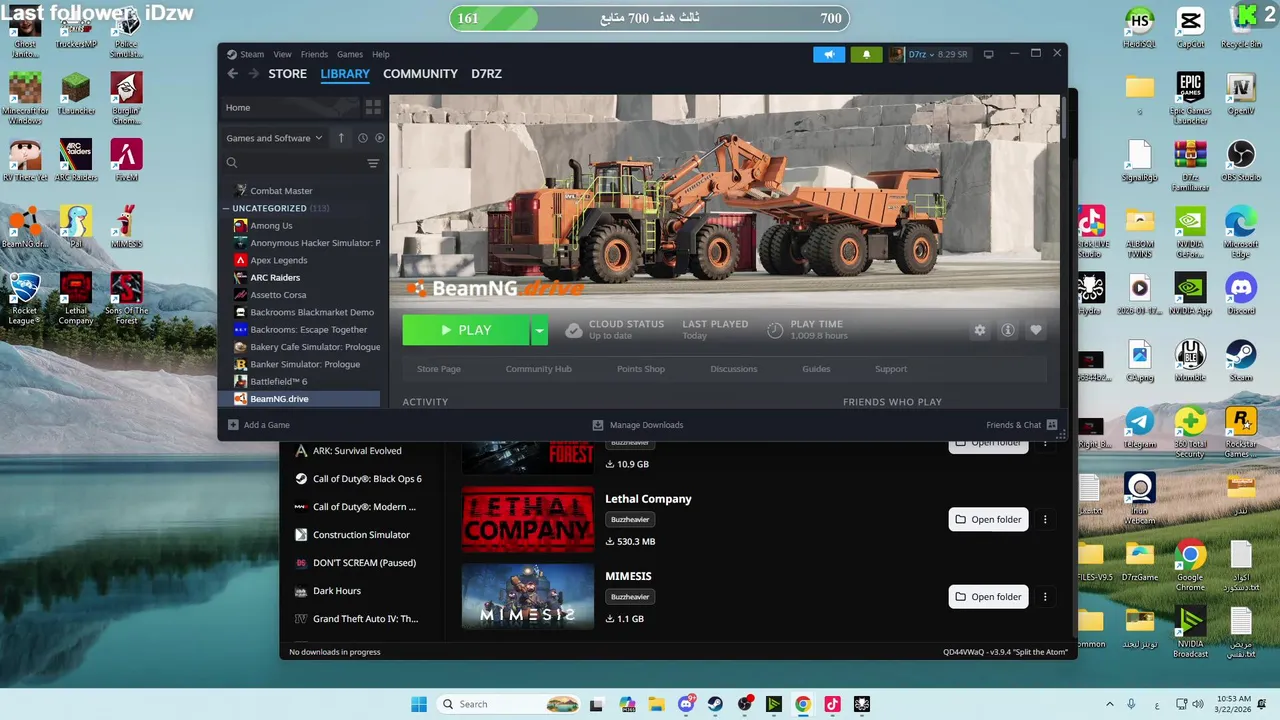Open BeamNG Store Page link
The height and width of the screenshot is (720, 1280).
[x=439, y=369]
